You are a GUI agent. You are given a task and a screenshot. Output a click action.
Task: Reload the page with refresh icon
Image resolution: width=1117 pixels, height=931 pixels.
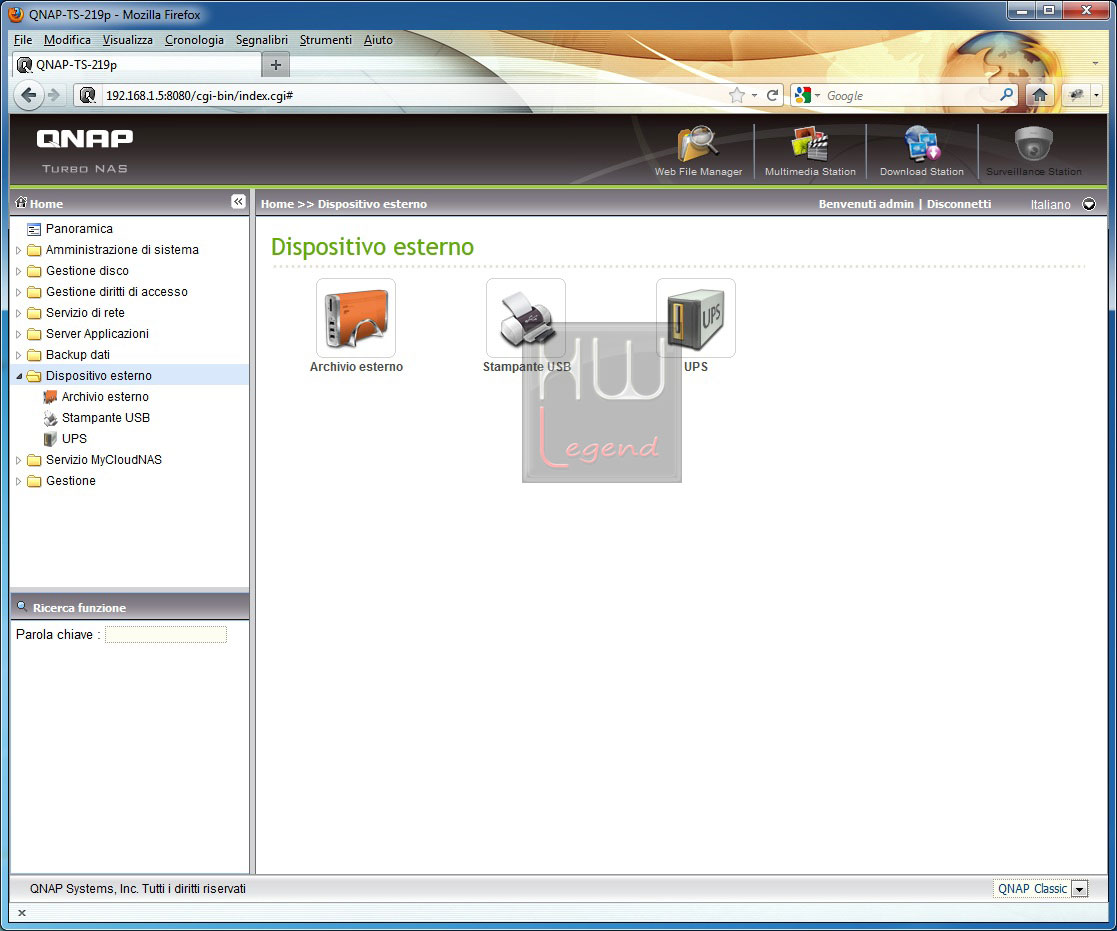[x=772, y=95]
